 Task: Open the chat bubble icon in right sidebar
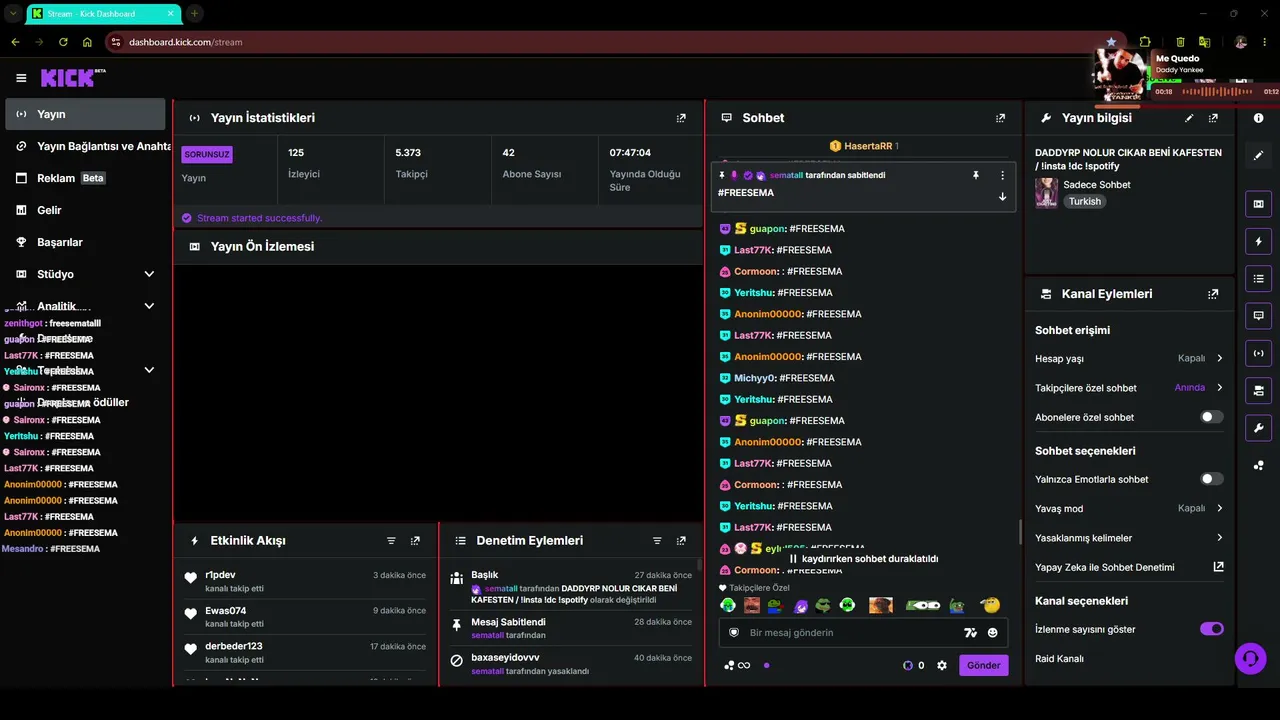[1258, 315]
